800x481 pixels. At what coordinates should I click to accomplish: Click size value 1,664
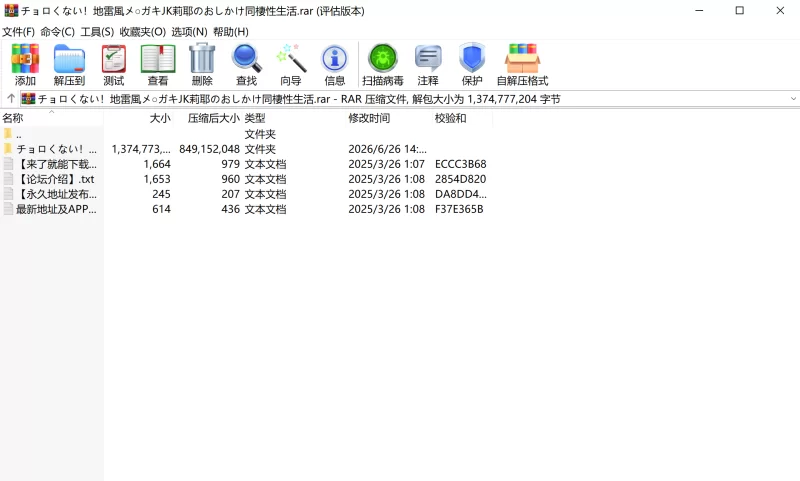pyautogui.click(x=157, y=164)
